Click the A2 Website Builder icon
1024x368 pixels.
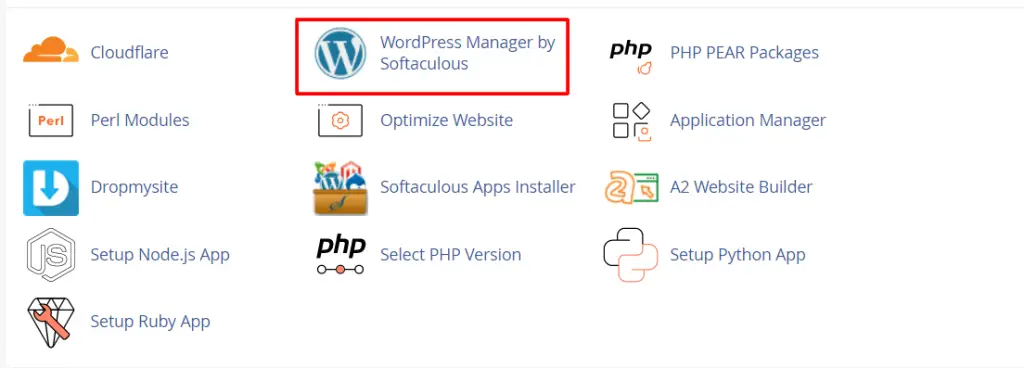(x=631, y=188)
